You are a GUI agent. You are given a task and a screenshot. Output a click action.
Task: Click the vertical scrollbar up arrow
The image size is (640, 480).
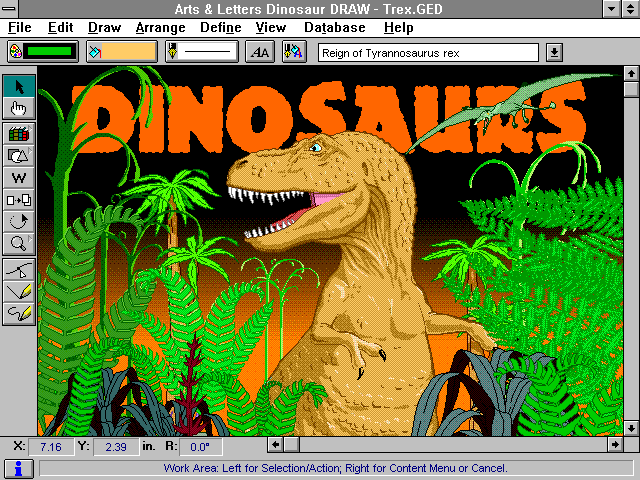coord(631,73)
